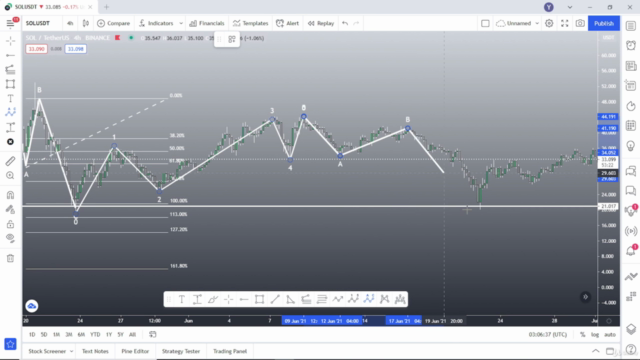Viewport: 640px width, 360px height.
Task: Pick the text T tool in floating toolbar
Action: coord(182,299)
